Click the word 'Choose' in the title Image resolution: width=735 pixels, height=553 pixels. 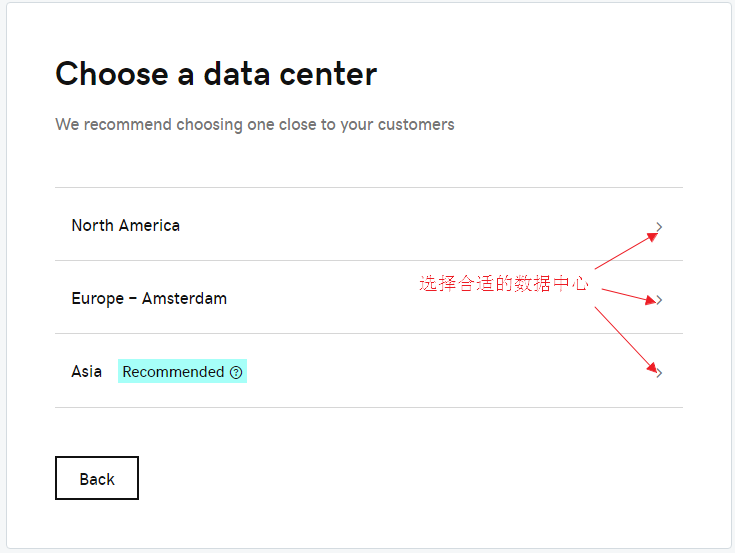[112, 74]
